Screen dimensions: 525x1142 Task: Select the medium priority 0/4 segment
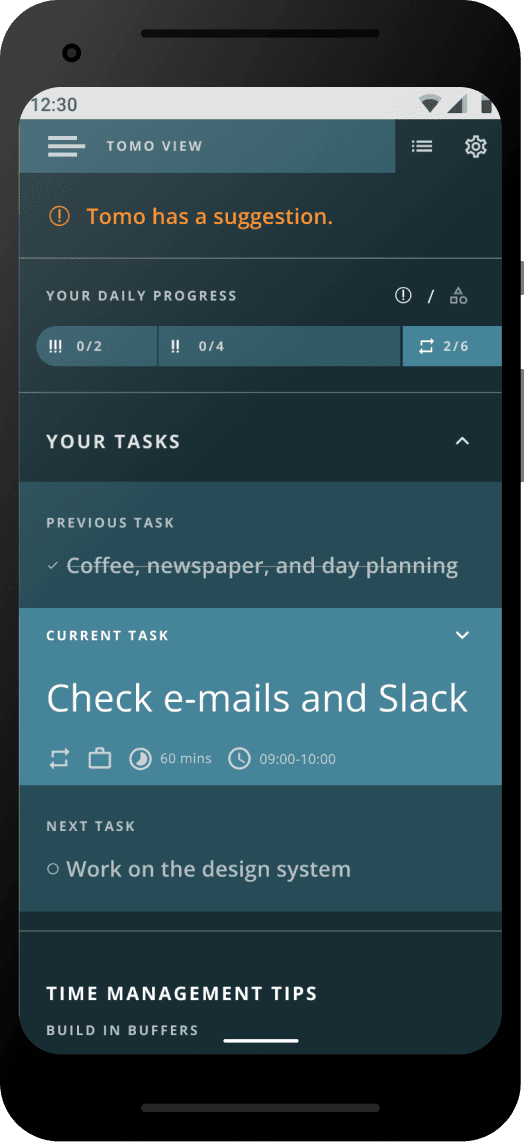point(280,346)
